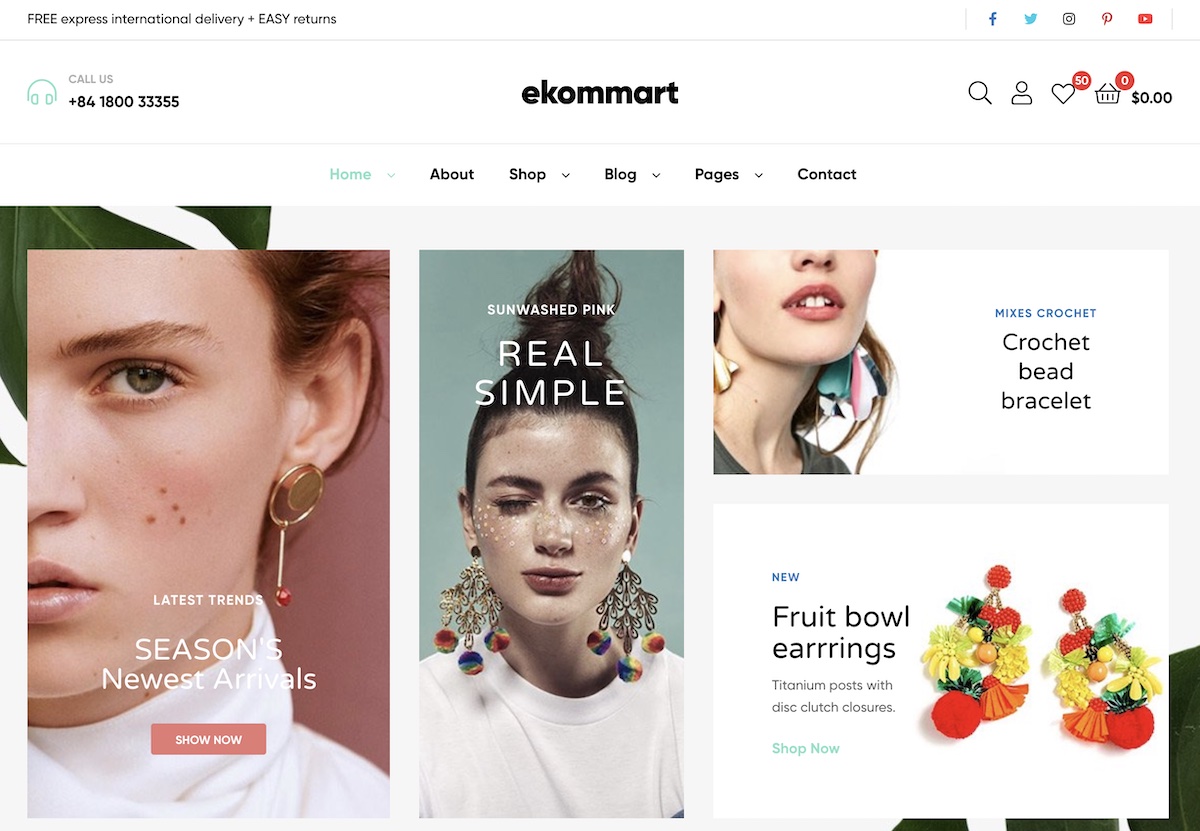
Task: Open the user account icon
Action: (1021, 93)
